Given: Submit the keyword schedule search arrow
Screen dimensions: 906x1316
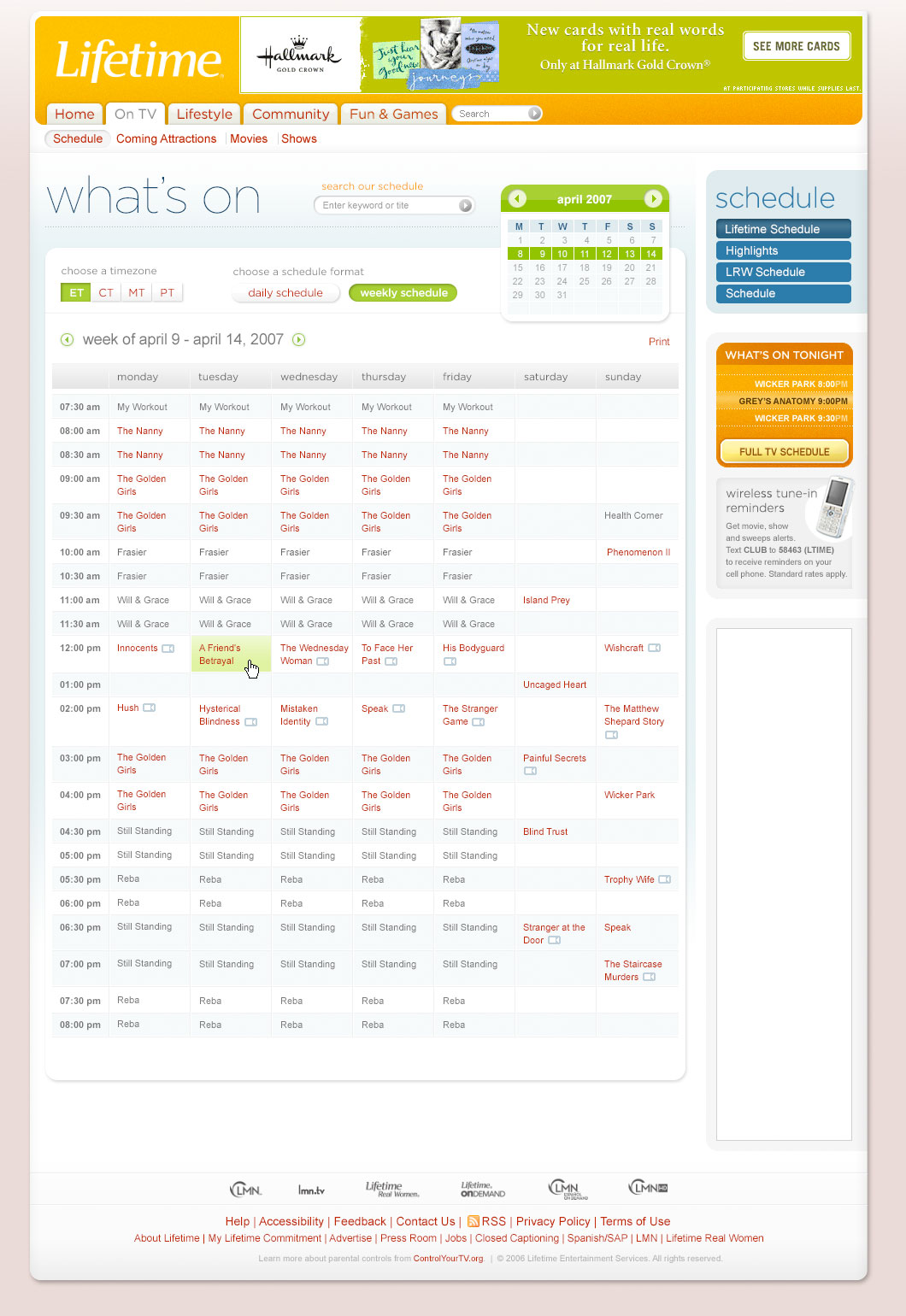Looking at the screenshot, I should pyautogui.click(x=465, y=206).
